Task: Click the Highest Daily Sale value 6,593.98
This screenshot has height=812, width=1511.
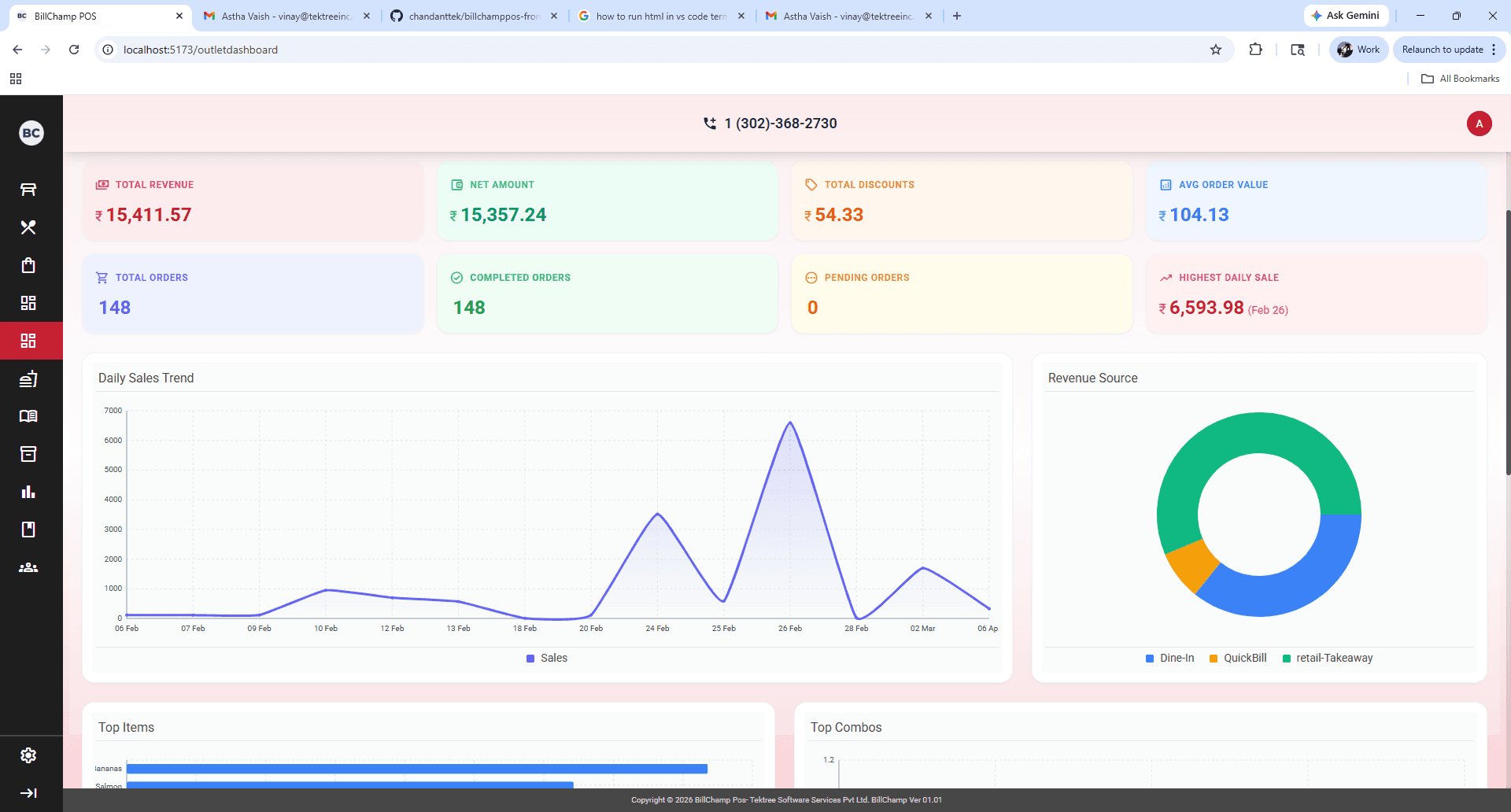Action: click(1206, 308)
